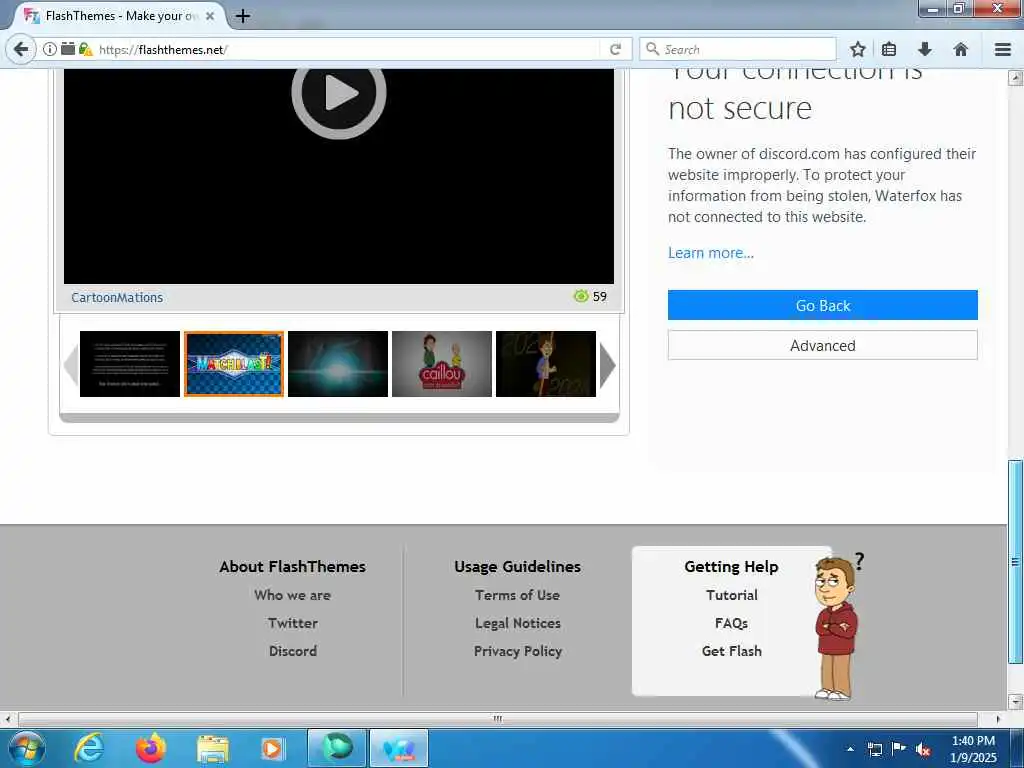Open the taskbar clock and date

pos(973,749)
